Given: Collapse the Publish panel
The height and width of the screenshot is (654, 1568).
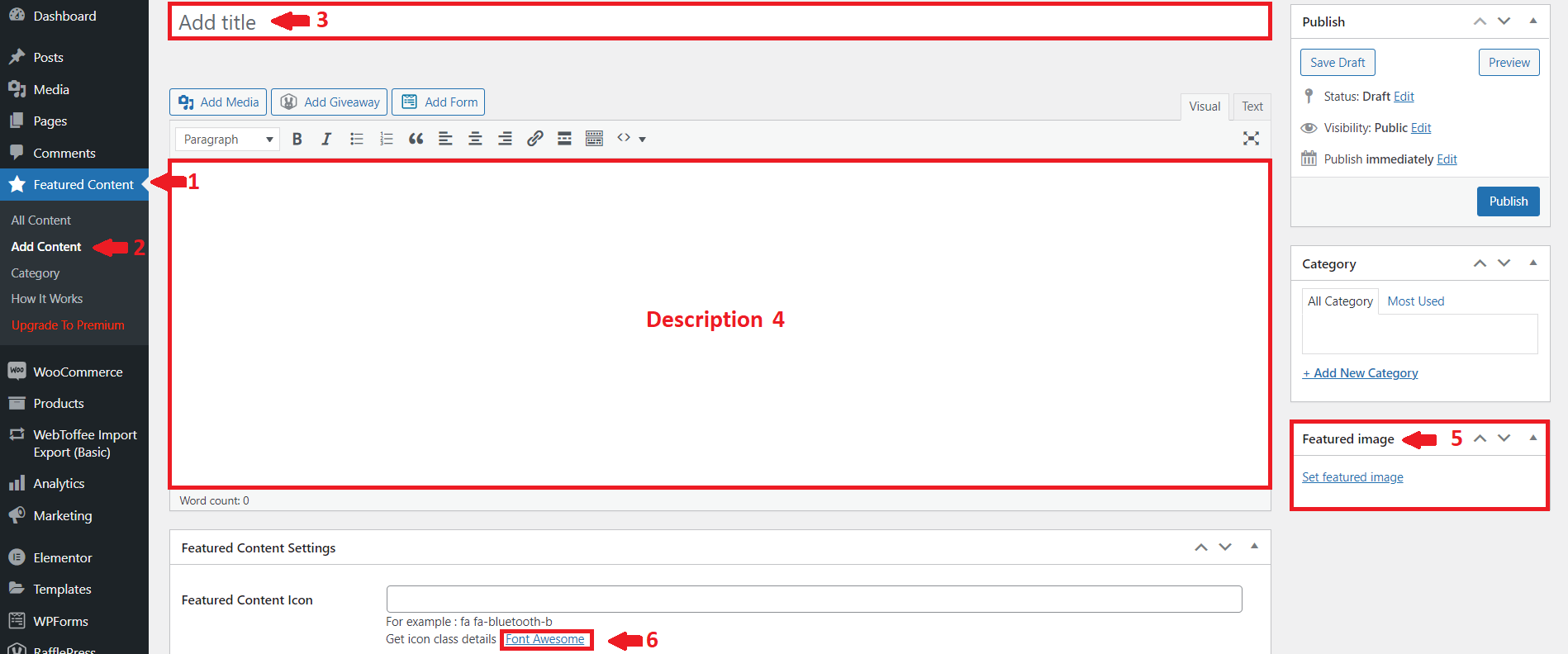Looking at the screenshot, I should tap(1533, 21).
